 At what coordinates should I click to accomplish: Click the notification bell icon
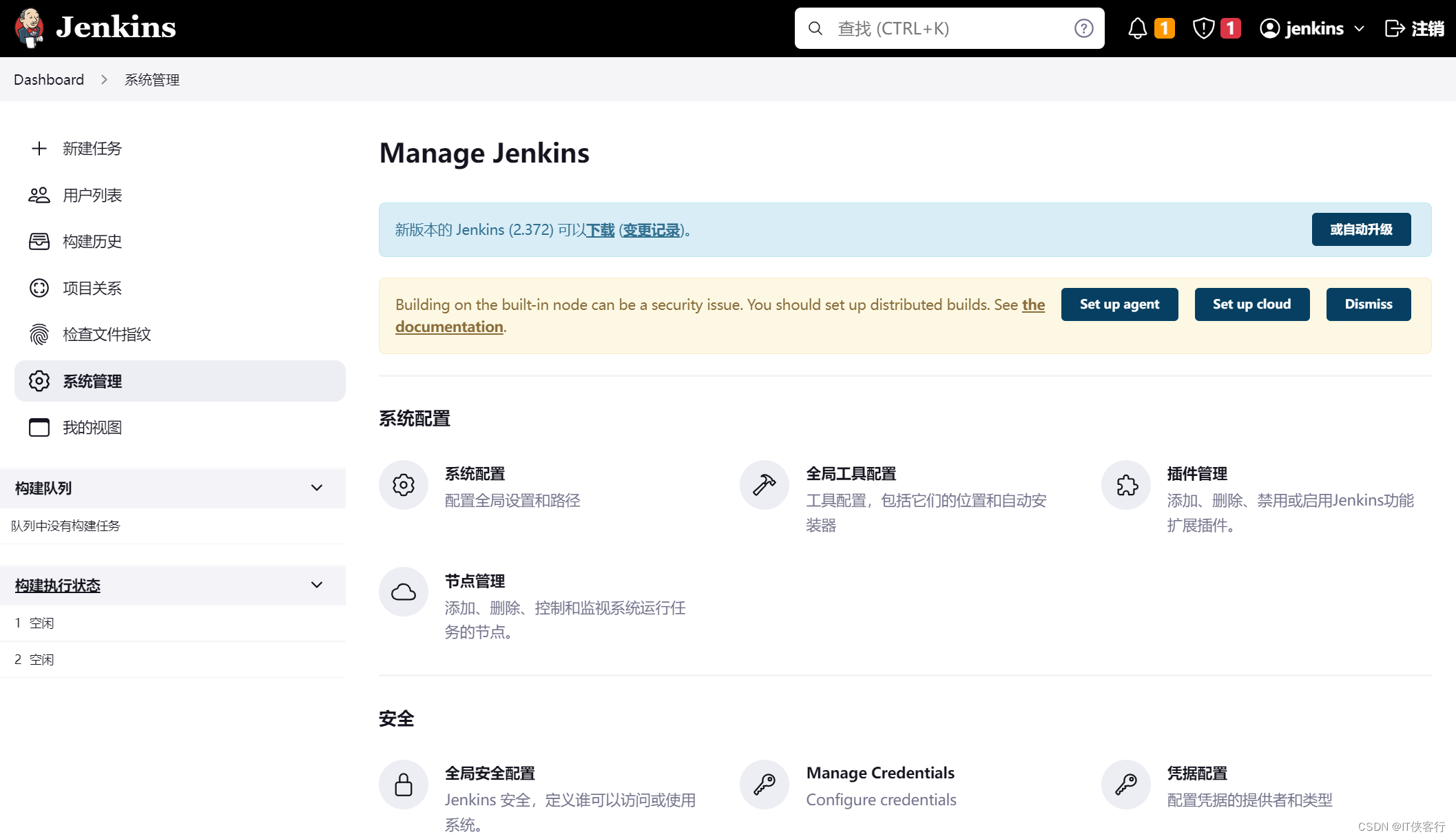click(x=1137, y=28)
